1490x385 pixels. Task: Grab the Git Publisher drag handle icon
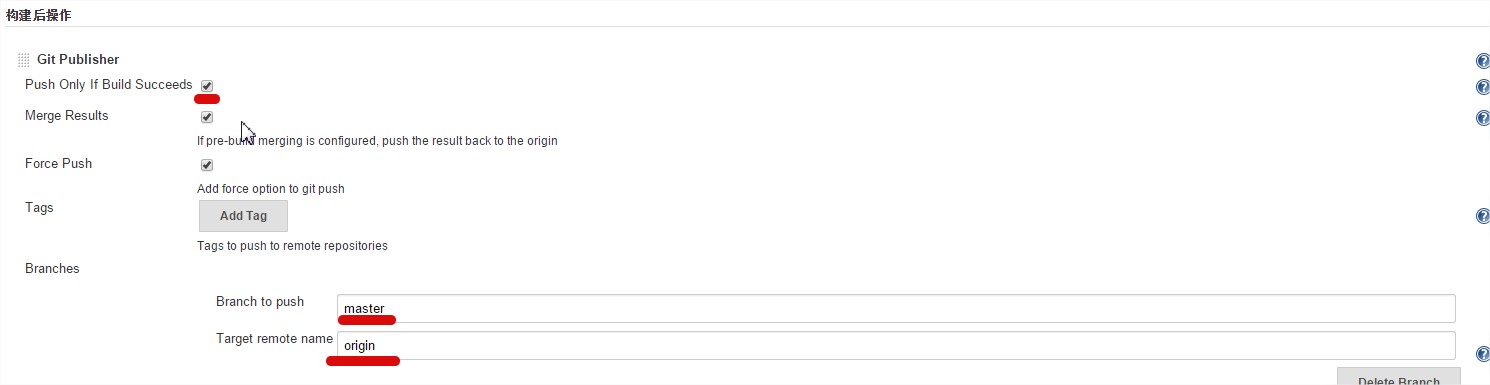(x=24, y=61)
